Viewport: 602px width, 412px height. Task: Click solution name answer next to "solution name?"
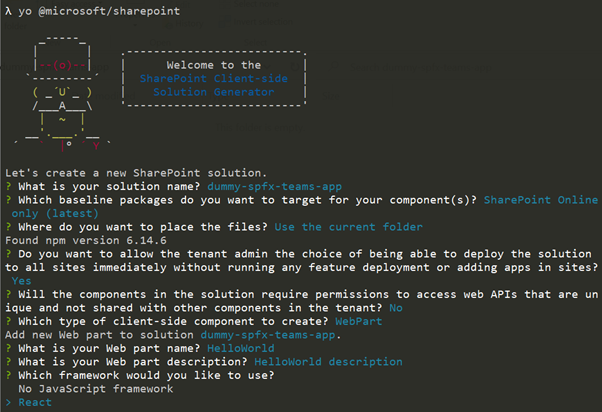pos(275,187)
